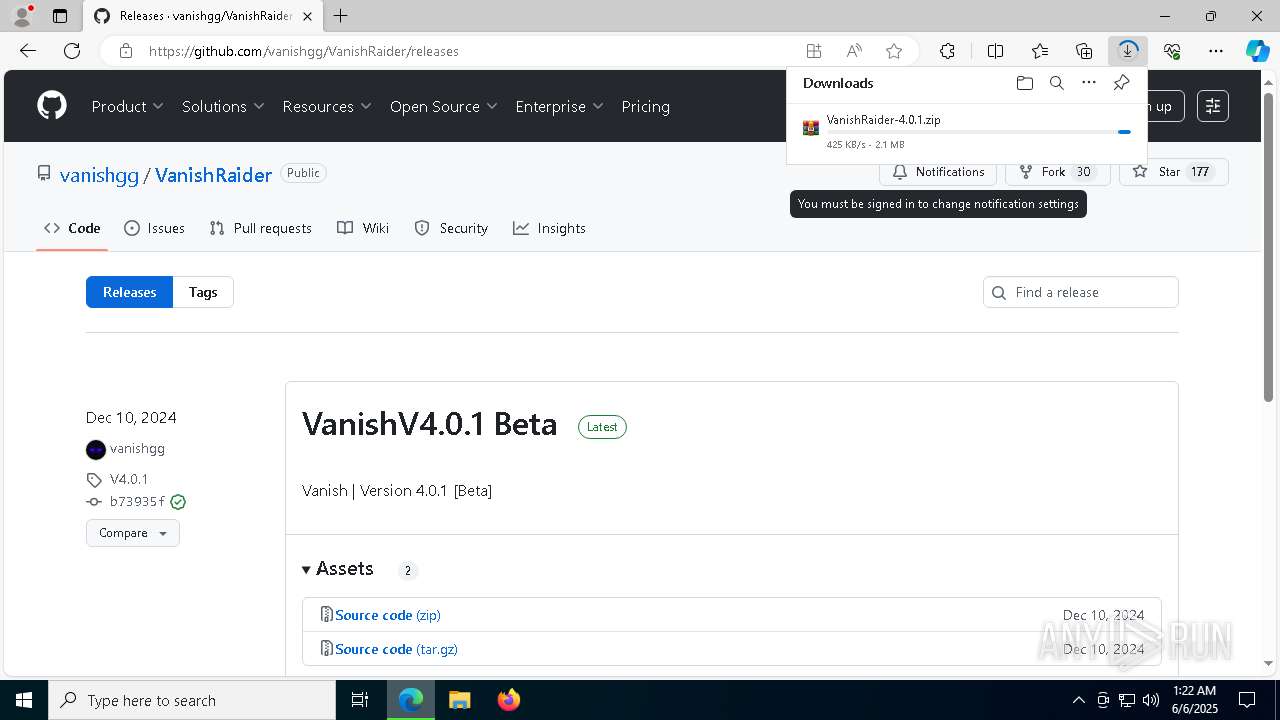Open the vanishgg owner link

pyautogui.click(x=99, y=175)
